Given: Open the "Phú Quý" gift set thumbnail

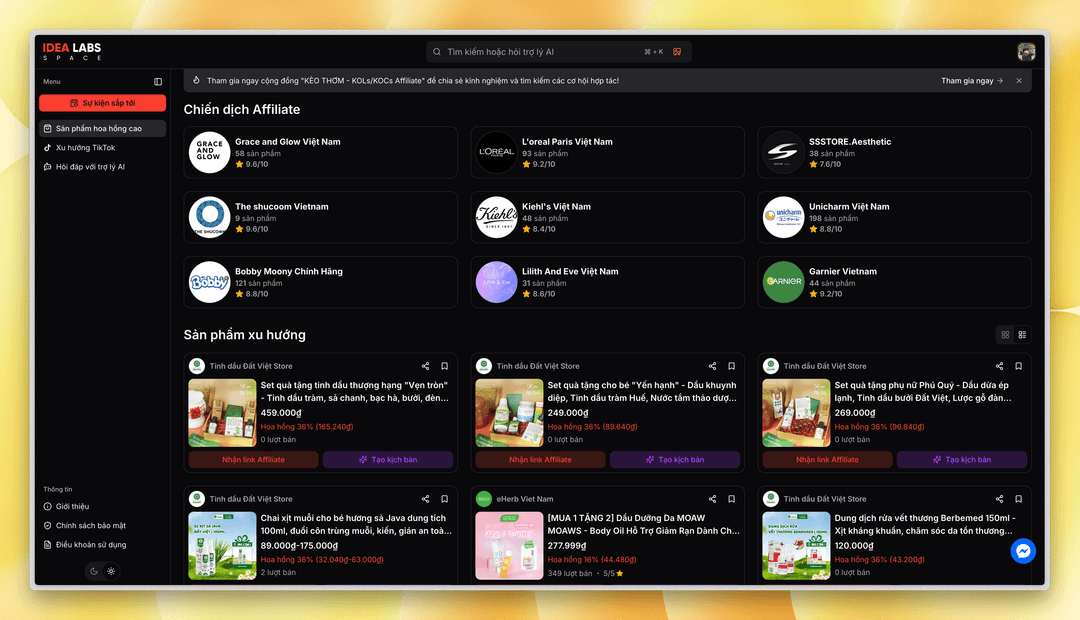Looking at the screenshot, I should pos(796,413).
